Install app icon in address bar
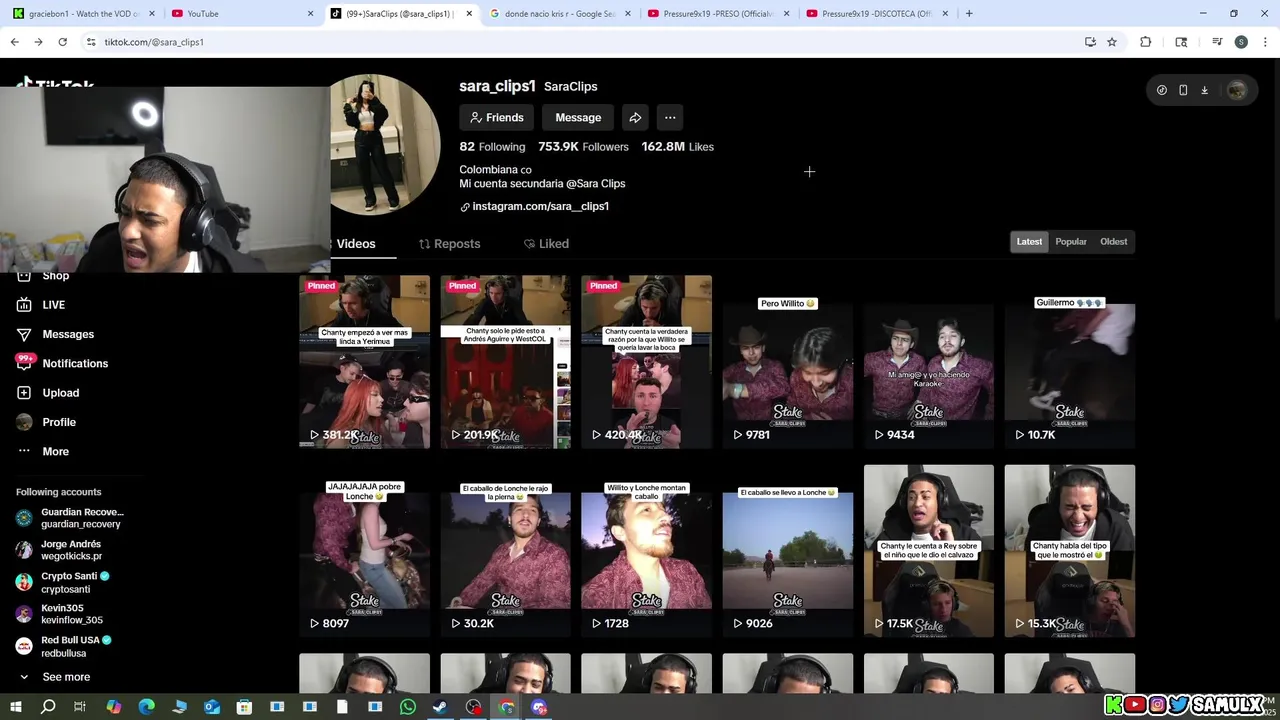This screenshot has height=720, width=1280. 1090,42
